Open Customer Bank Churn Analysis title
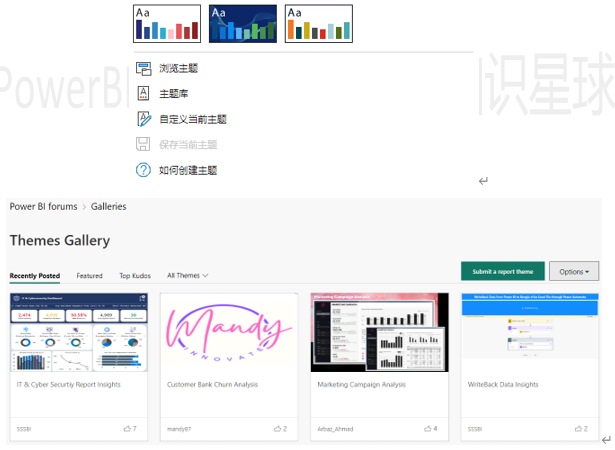The width and height of the screenshot is (615, 450). pyautogui.click(x=212, y=384)
